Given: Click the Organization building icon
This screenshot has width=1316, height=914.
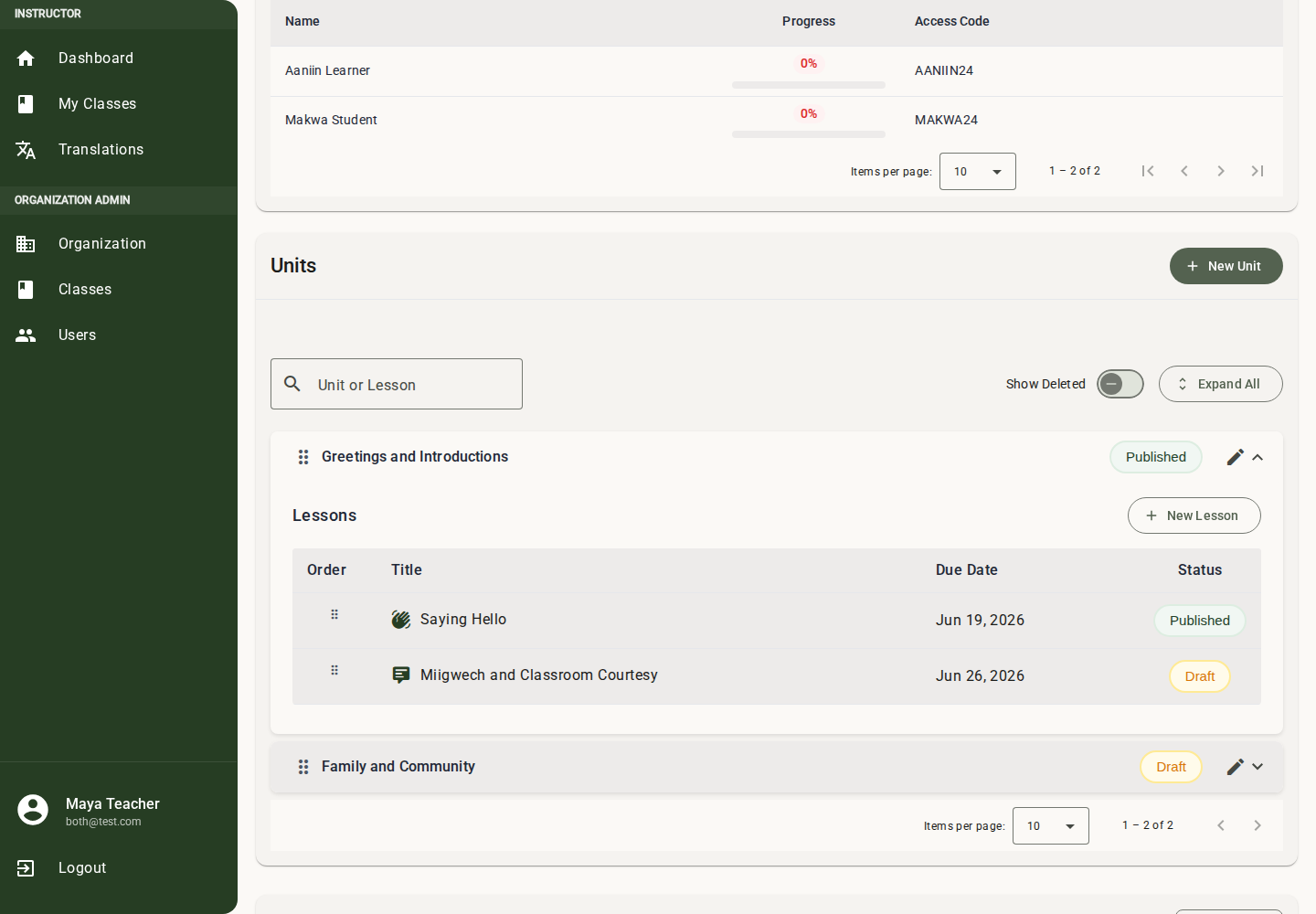Looking at the screenshot, I should pos(26,244).
